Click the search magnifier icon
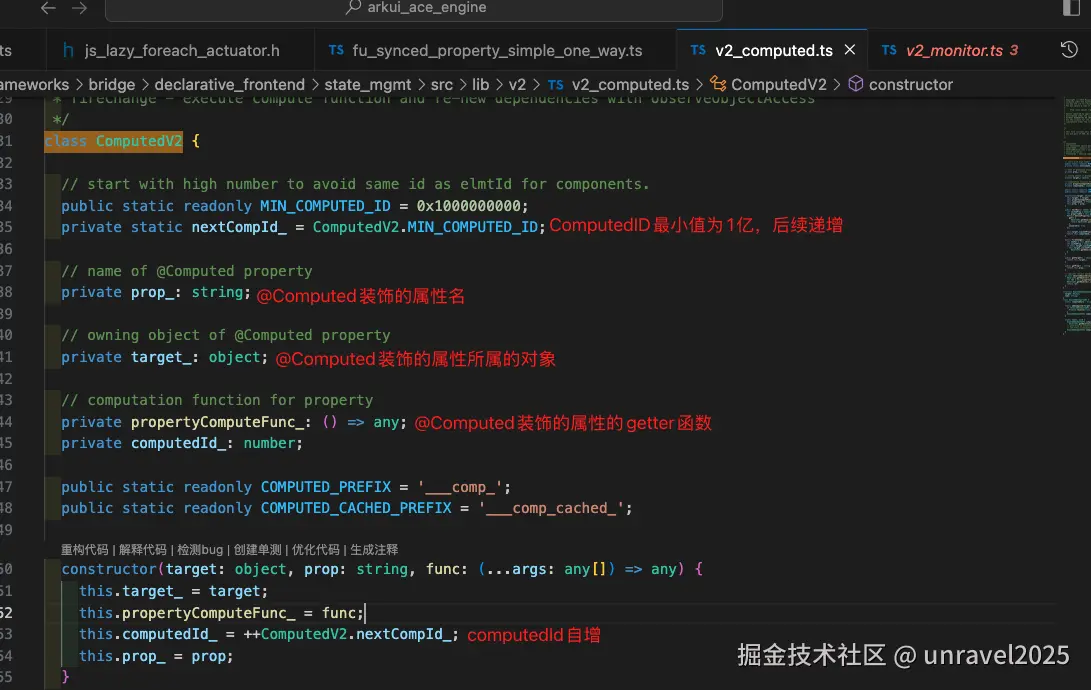 pos(353,7)
